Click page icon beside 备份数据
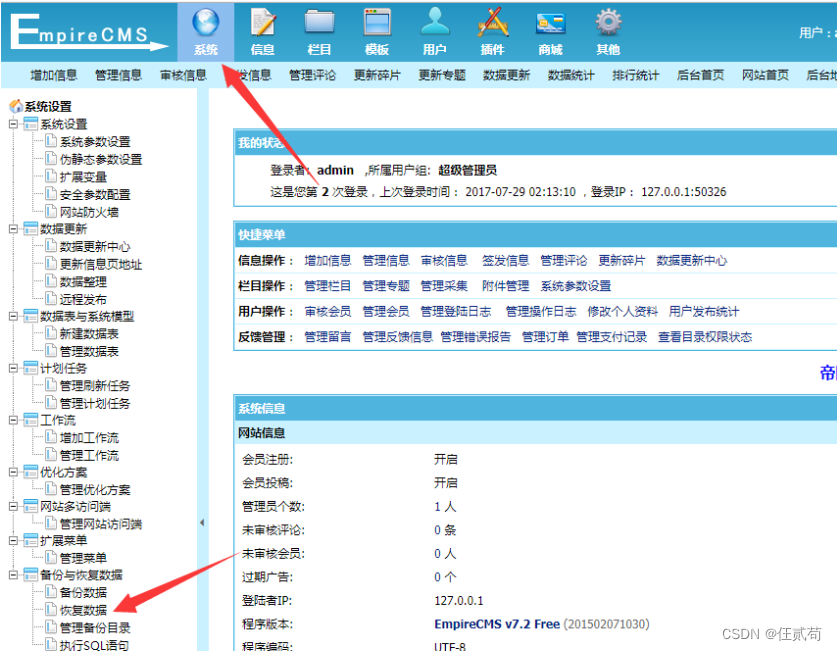837x651 pixels. coord(51,592)
